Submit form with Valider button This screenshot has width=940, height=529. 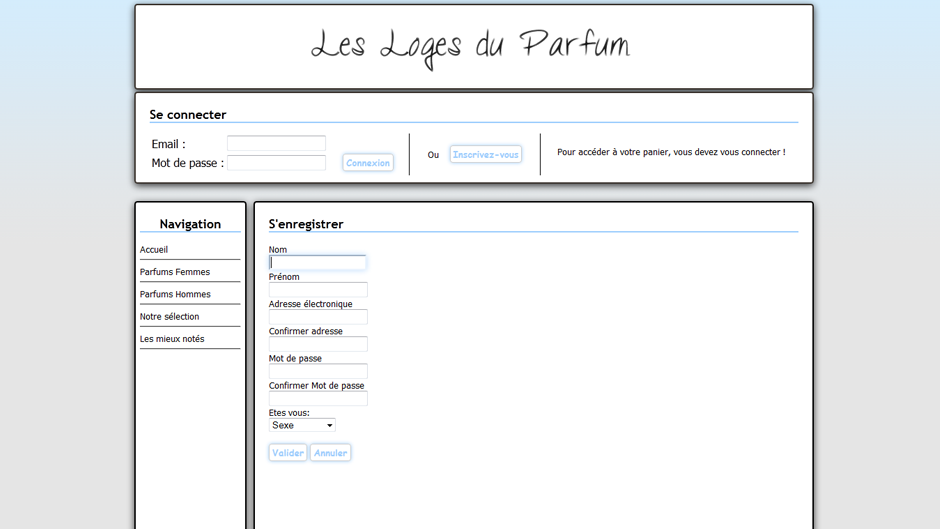coord(288,453)
